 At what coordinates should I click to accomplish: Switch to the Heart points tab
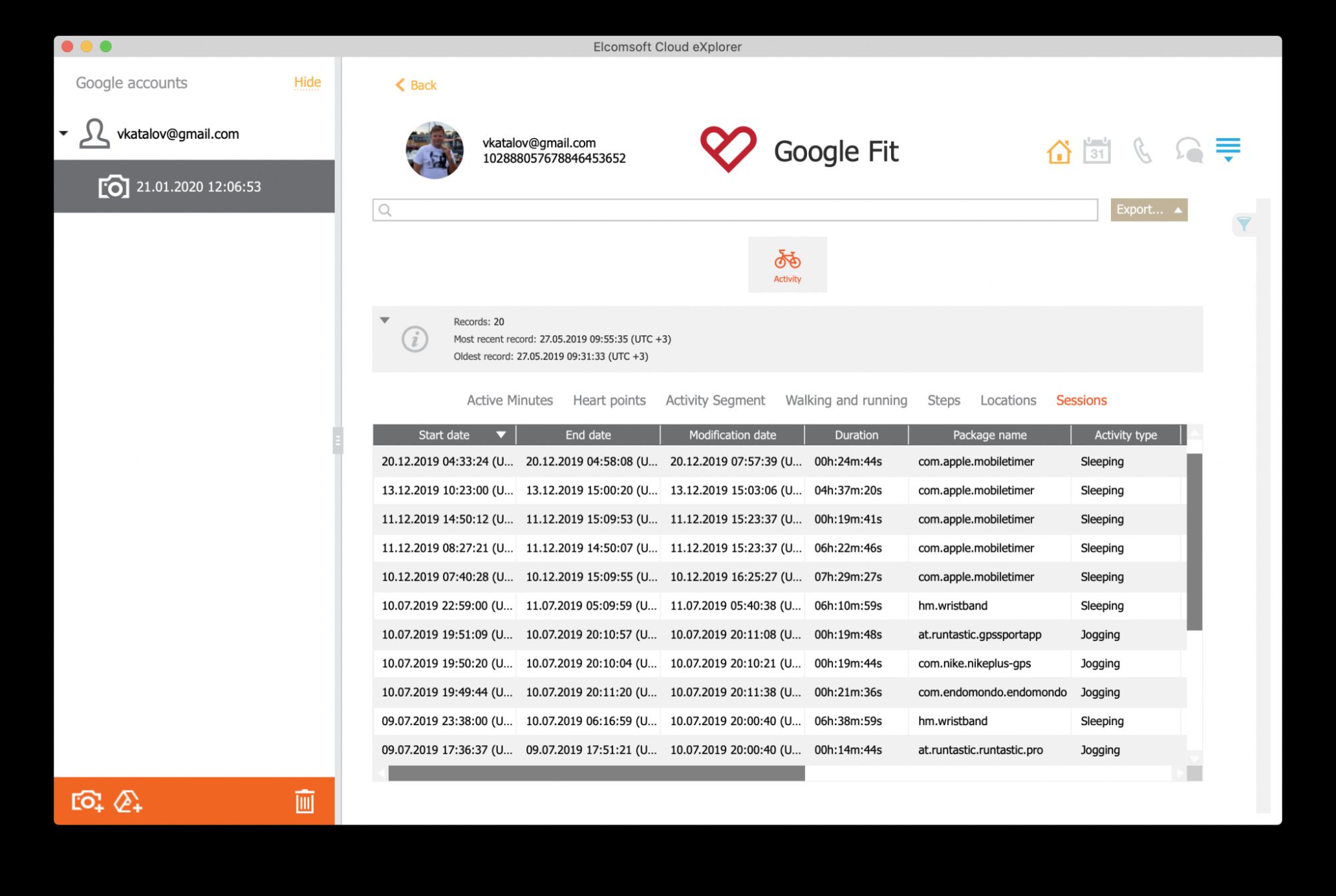[609, 401]
